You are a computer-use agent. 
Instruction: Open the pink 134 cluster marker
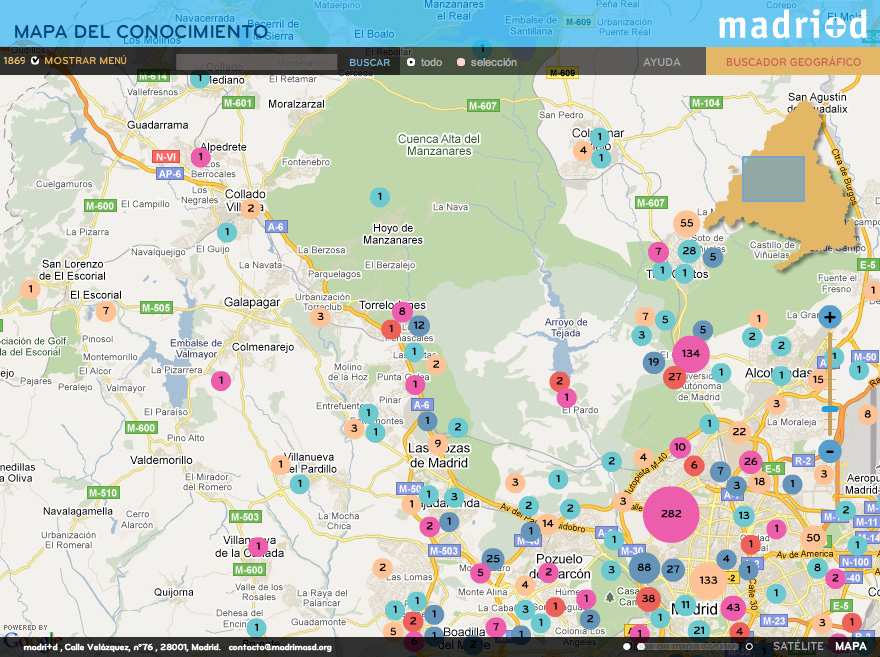click(691, 354)
